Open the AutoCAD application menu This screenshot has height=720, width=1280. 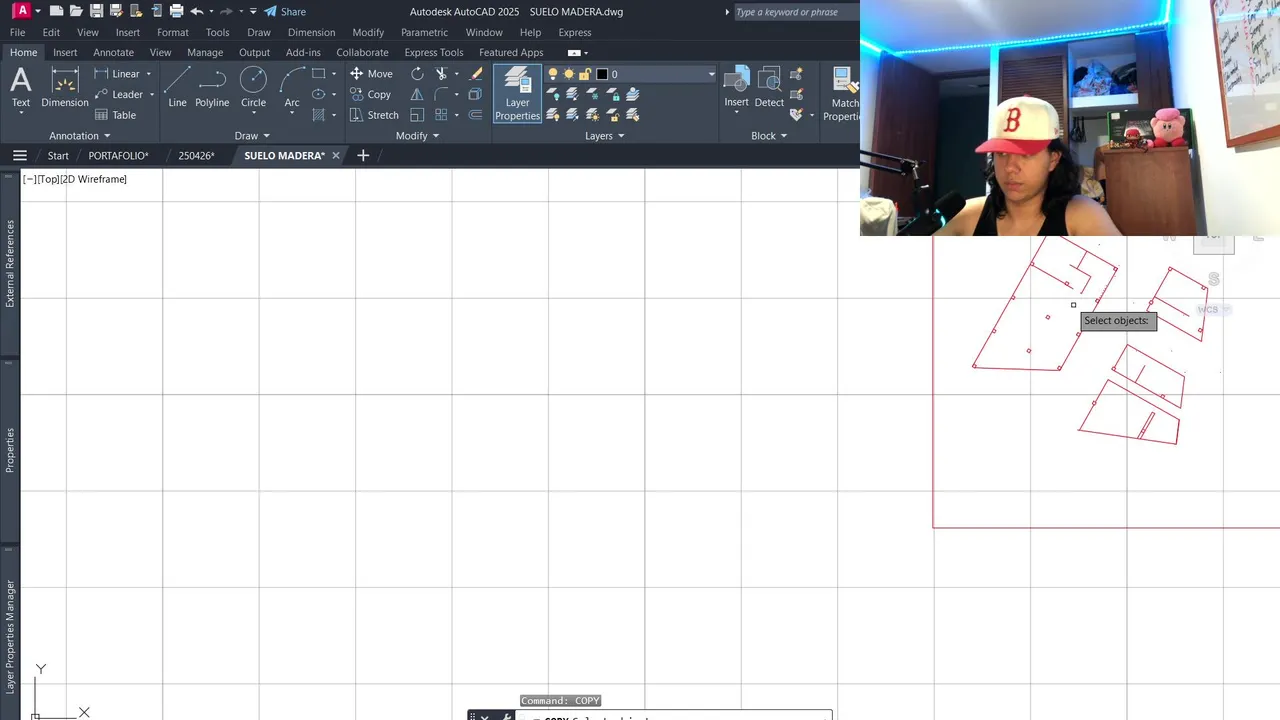21,11
